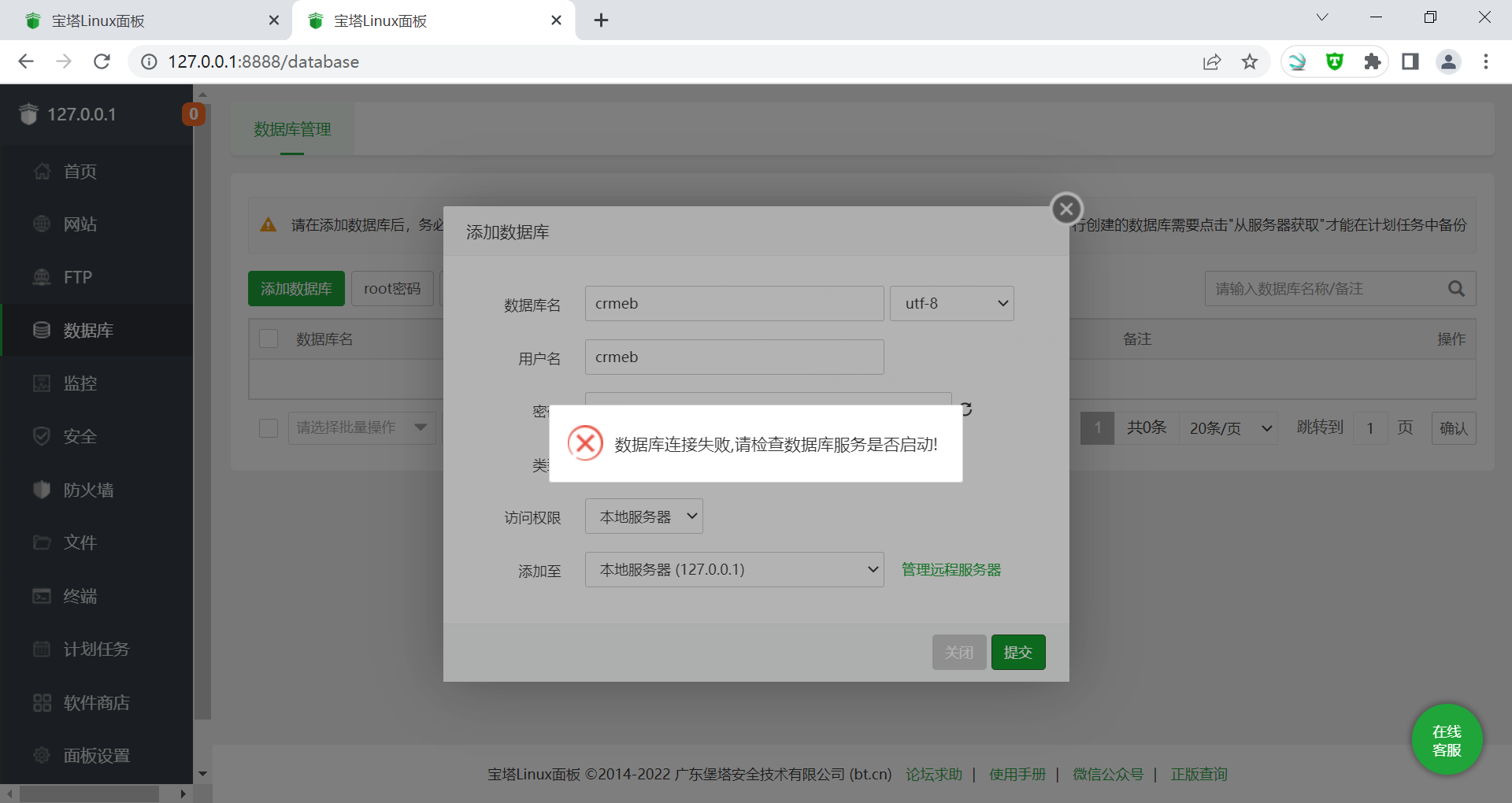The width and height of the screenshot is (1512, 803).
Task: Open the tab search chevron
Action: [x=1322, y=17]
